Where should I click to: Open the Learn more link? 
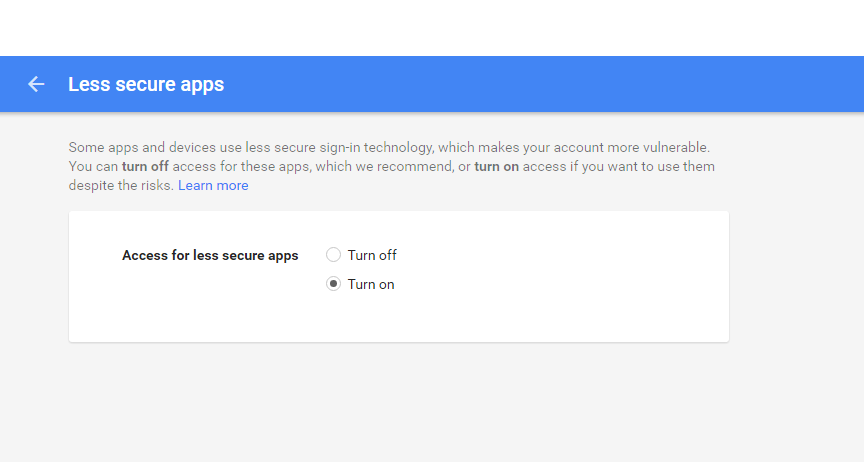213,185
